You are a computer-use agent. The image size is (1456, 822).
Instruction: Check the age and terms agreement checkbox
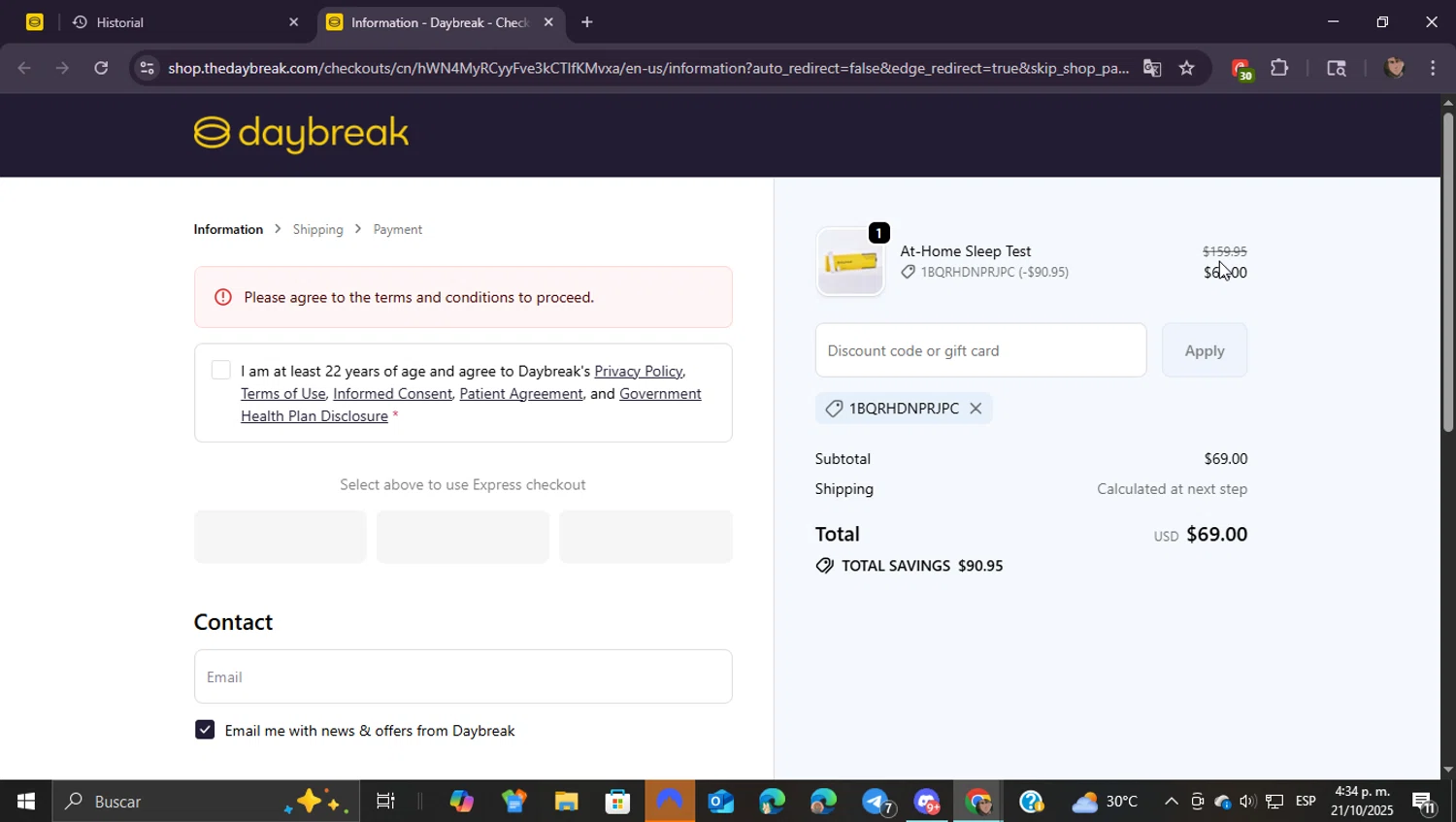220,371
